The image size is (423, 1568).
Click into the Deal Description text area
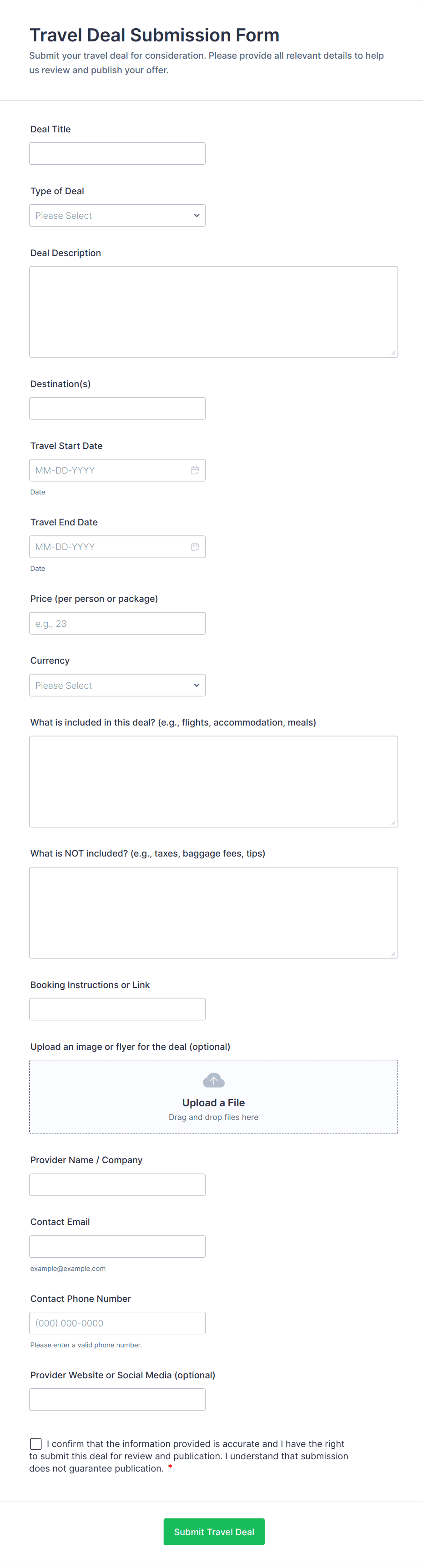coord(214,312)
